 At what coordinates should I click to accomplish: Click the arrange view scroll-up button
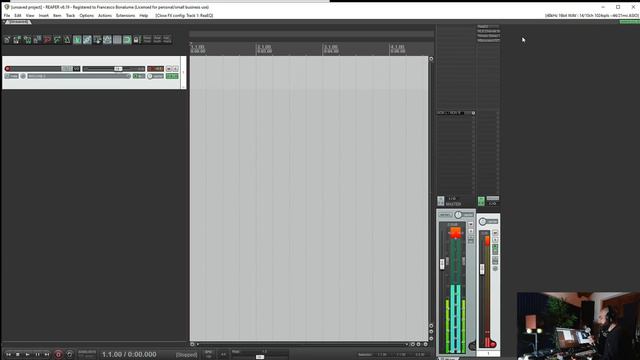coord(431,59)
